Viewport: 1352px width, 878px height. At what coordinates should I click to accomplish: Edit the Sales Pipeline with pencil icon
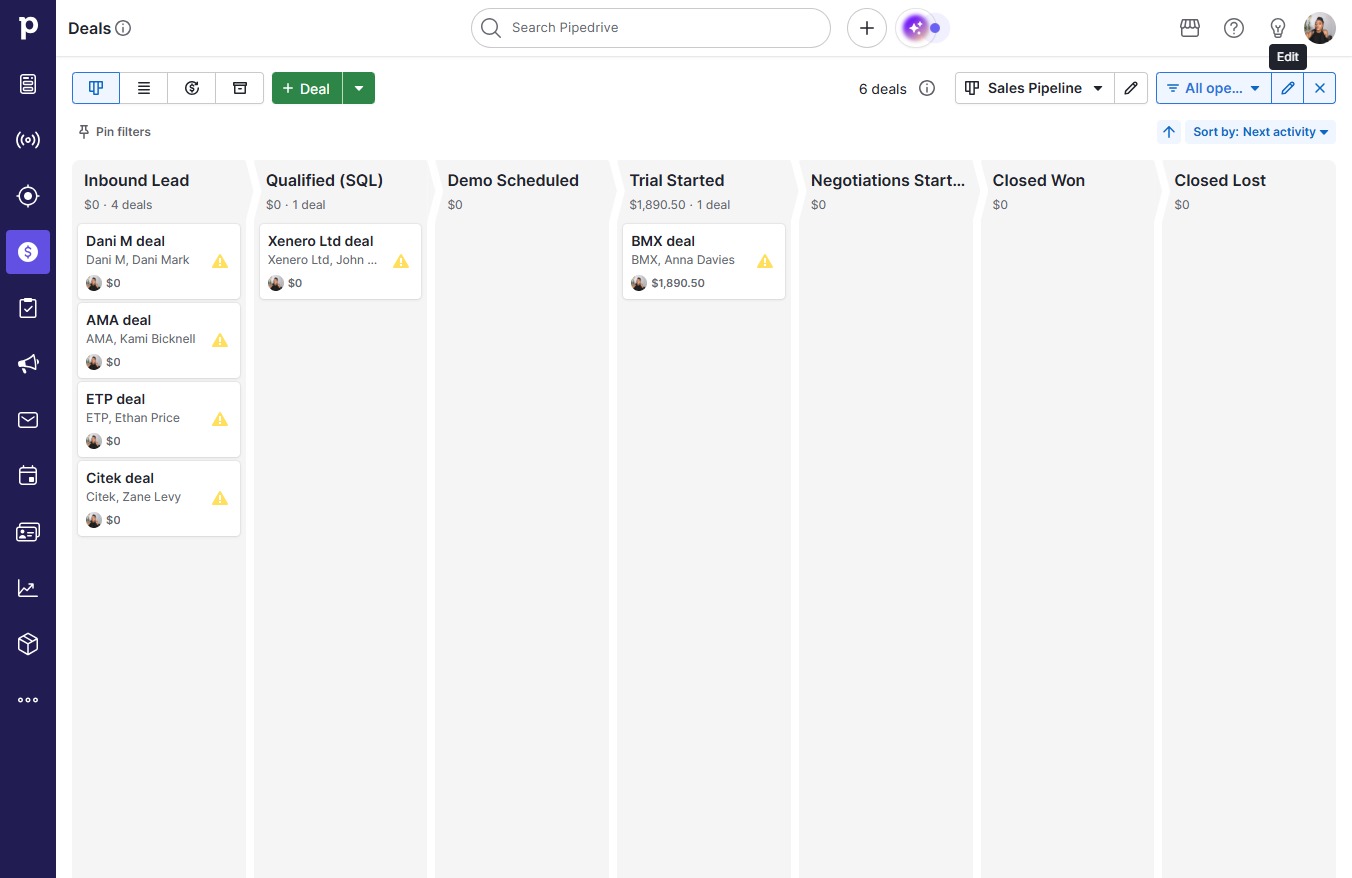[x=1131, y=88]
